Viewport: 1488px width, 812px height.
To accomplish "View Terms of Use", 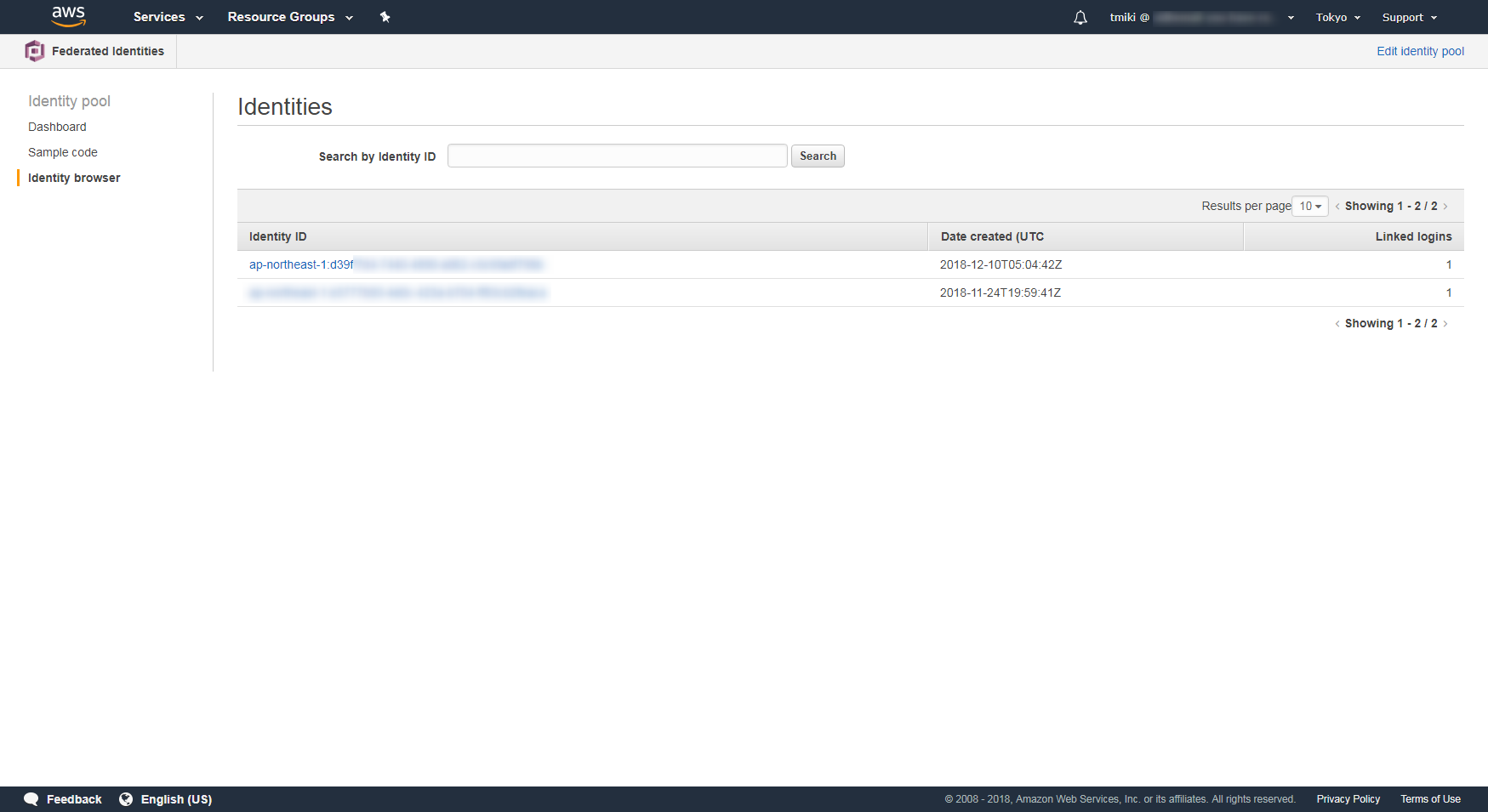I will (1430, 799).
